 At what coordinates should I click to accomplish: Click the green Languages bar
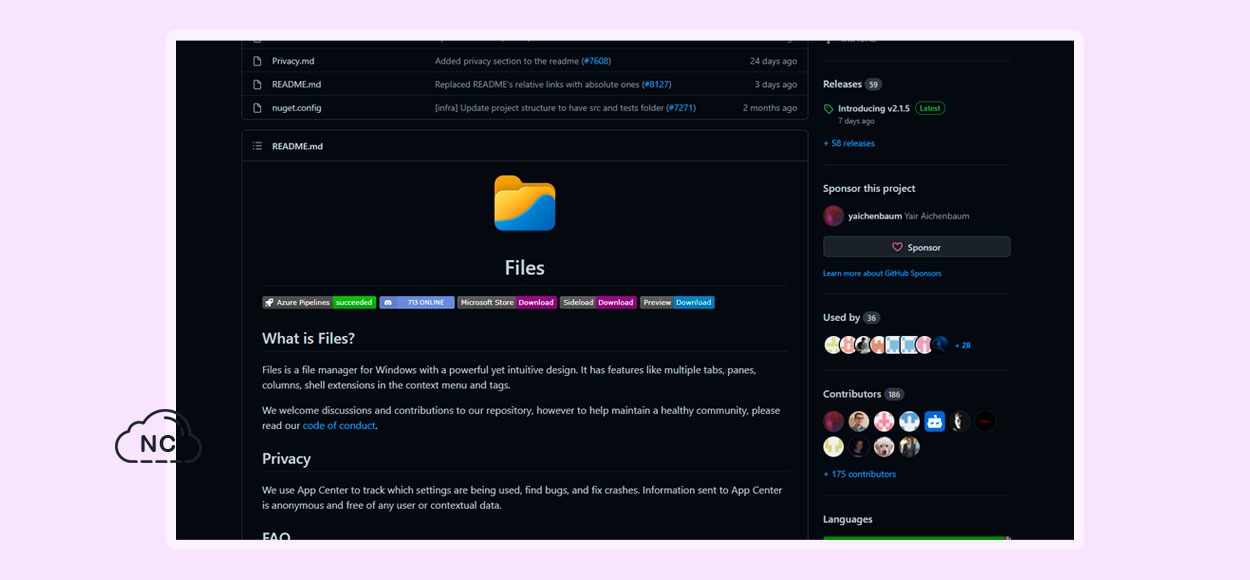[914, 538]
